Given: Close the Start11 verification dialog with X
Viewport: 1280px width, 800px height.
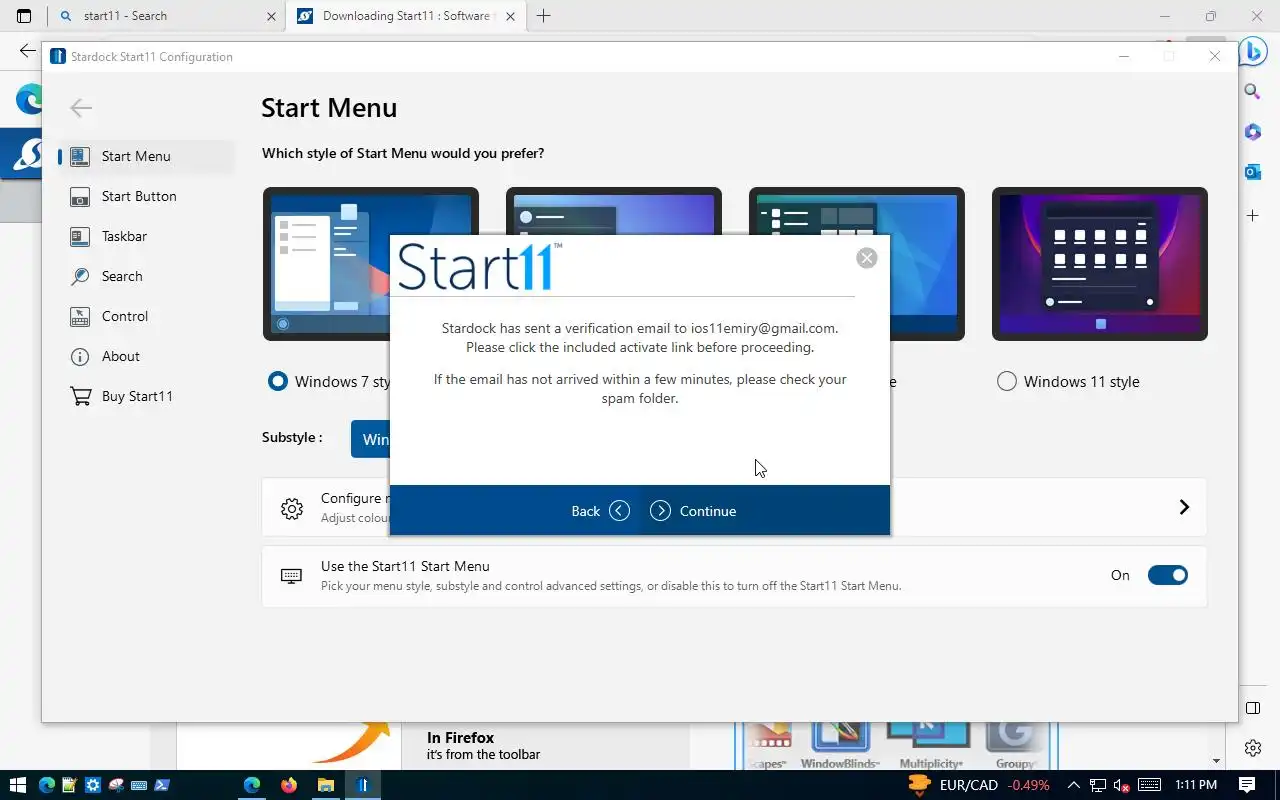Looking at the screenshot, I should pyautogui.click(x=867, y=258).
